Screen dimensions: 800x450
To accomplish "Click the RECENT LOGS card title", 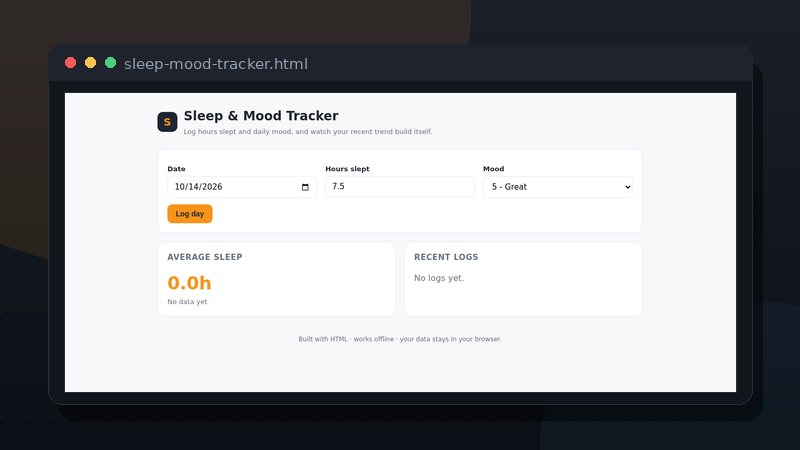I will point(446,257).
